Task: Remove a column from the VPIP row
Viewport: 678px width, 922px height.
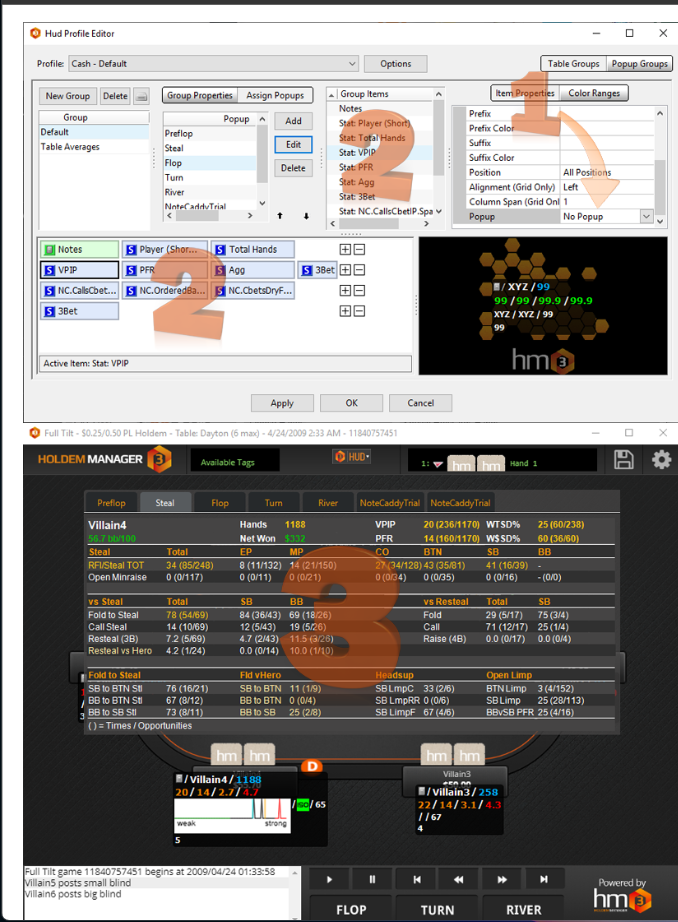Action: pyautogui.click(x=359, y=270)
